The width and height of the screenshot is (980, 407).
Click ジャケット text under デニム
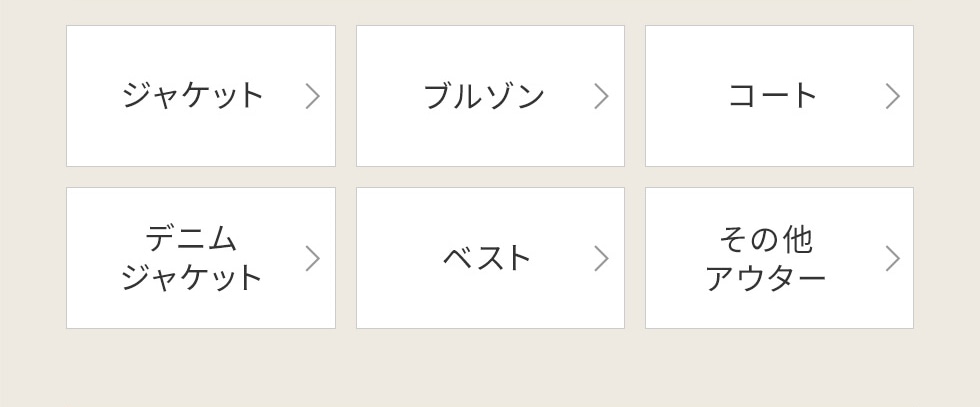tap(192, 278)
